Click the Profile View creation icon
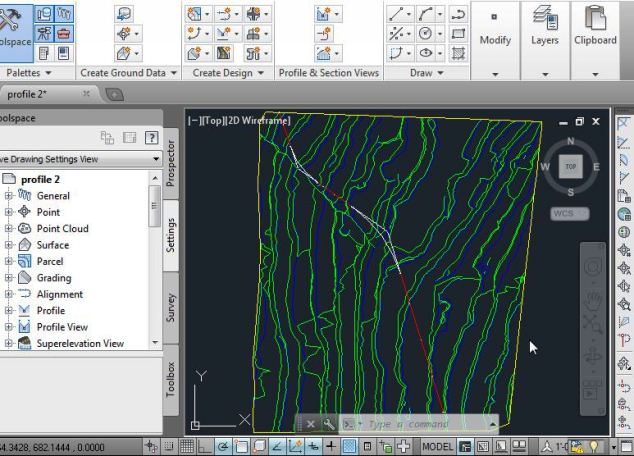The image size is (634, 456). pos(323,14)
